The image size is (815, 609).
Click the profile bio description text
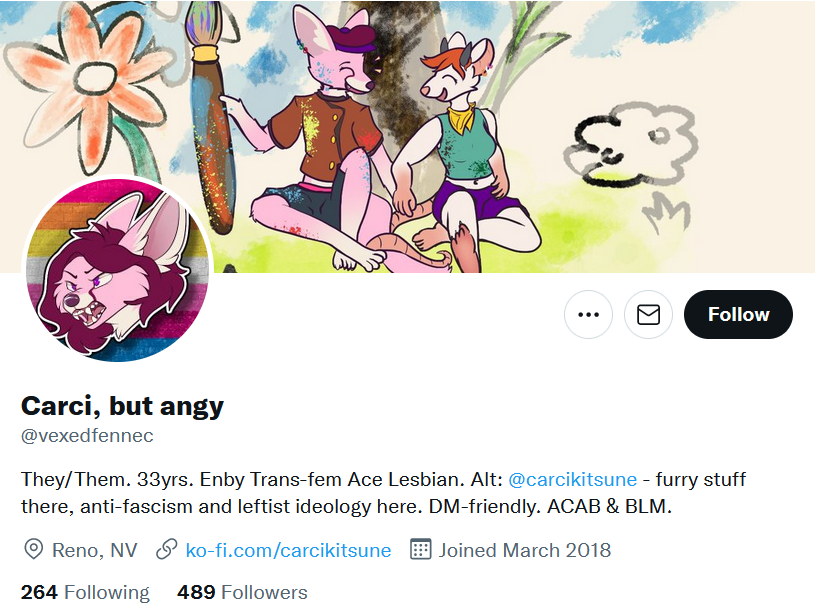pos(384,493)
